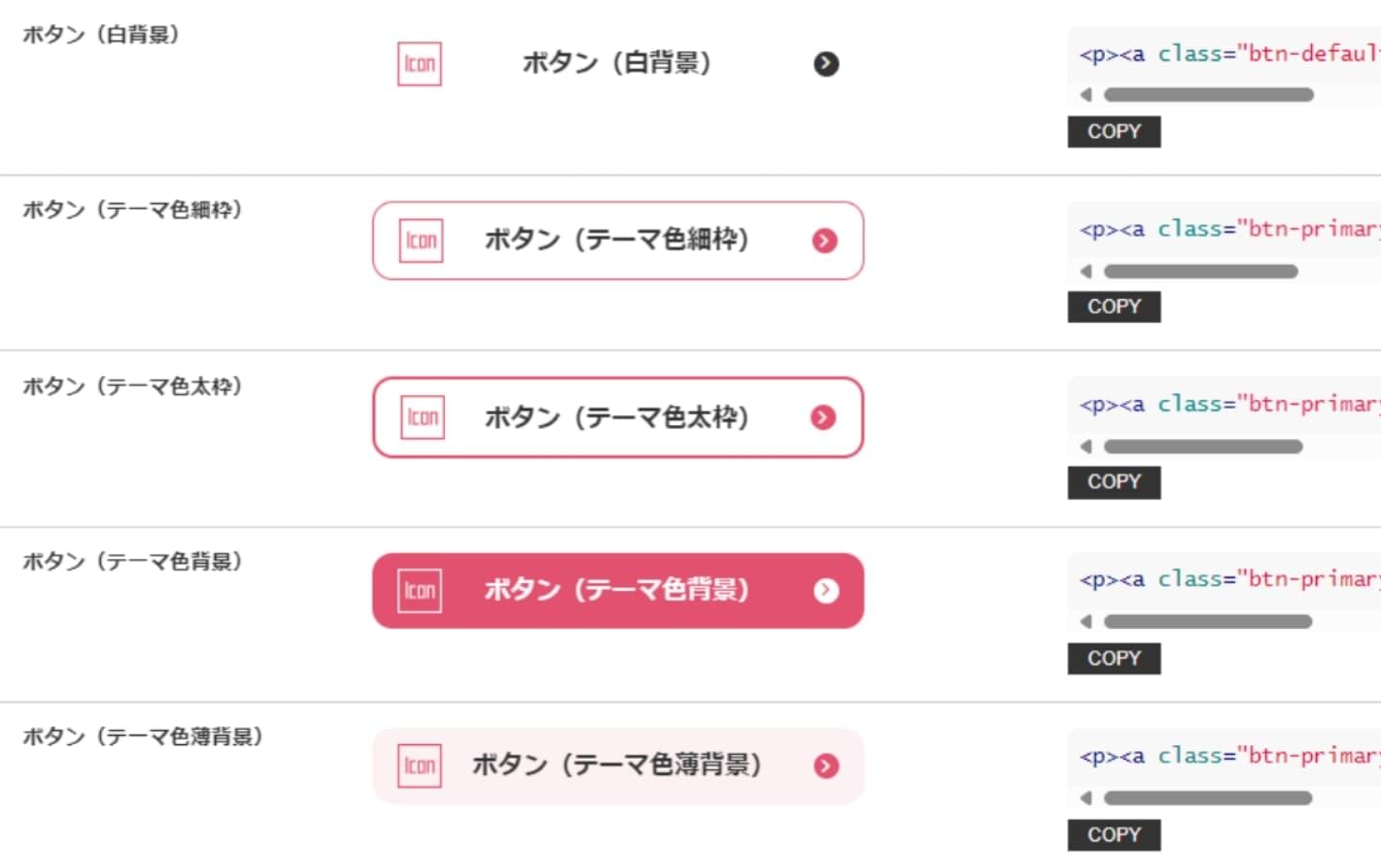
Task: Click the Icon box in ボタン（テーマ色薄背景）
Action: click(x=419, y=765)
